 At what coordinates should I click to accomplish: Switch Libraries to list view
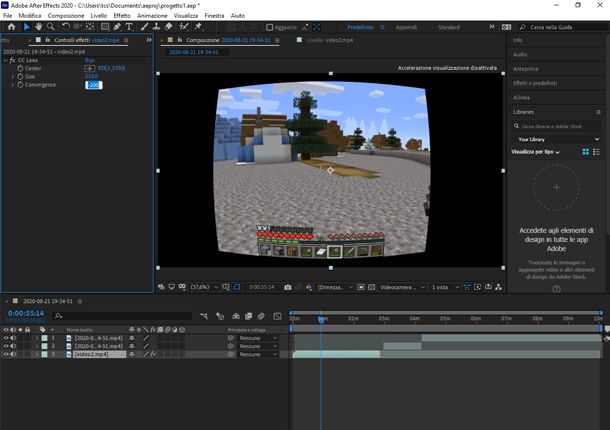(597, 152)
